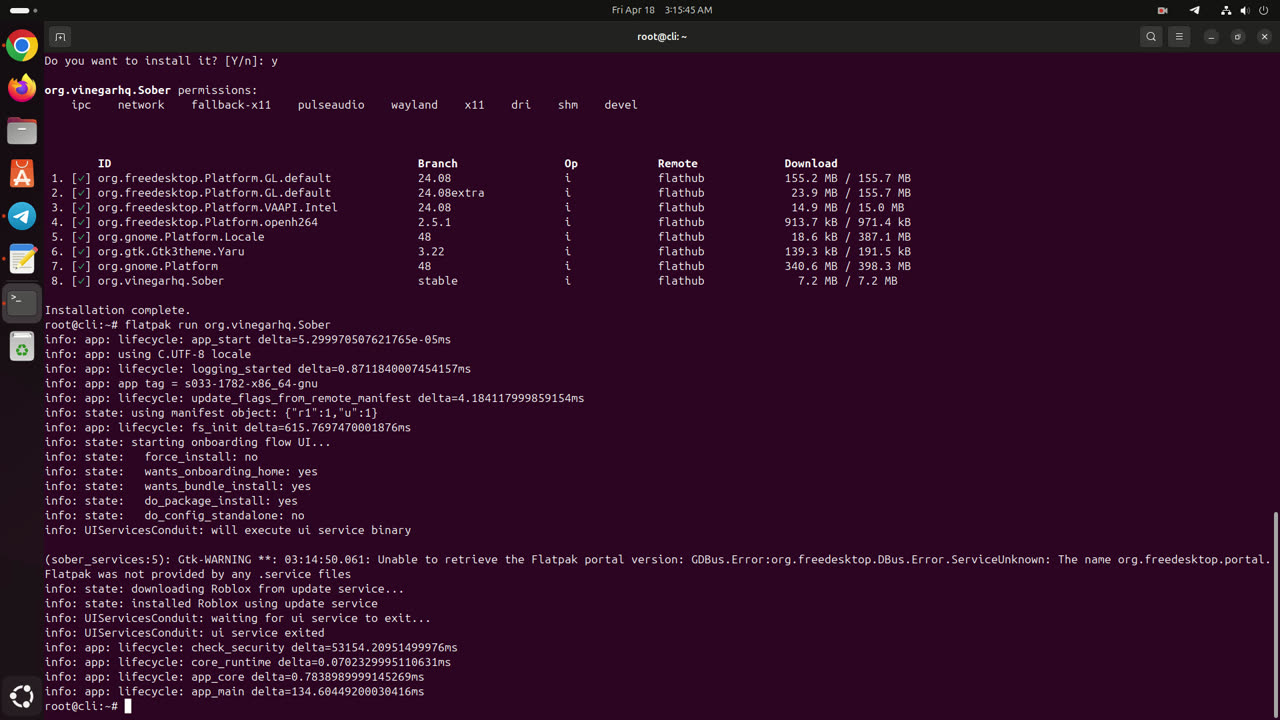Open the power menu icon
The image size is (1280, 720).
point(1264,10)
